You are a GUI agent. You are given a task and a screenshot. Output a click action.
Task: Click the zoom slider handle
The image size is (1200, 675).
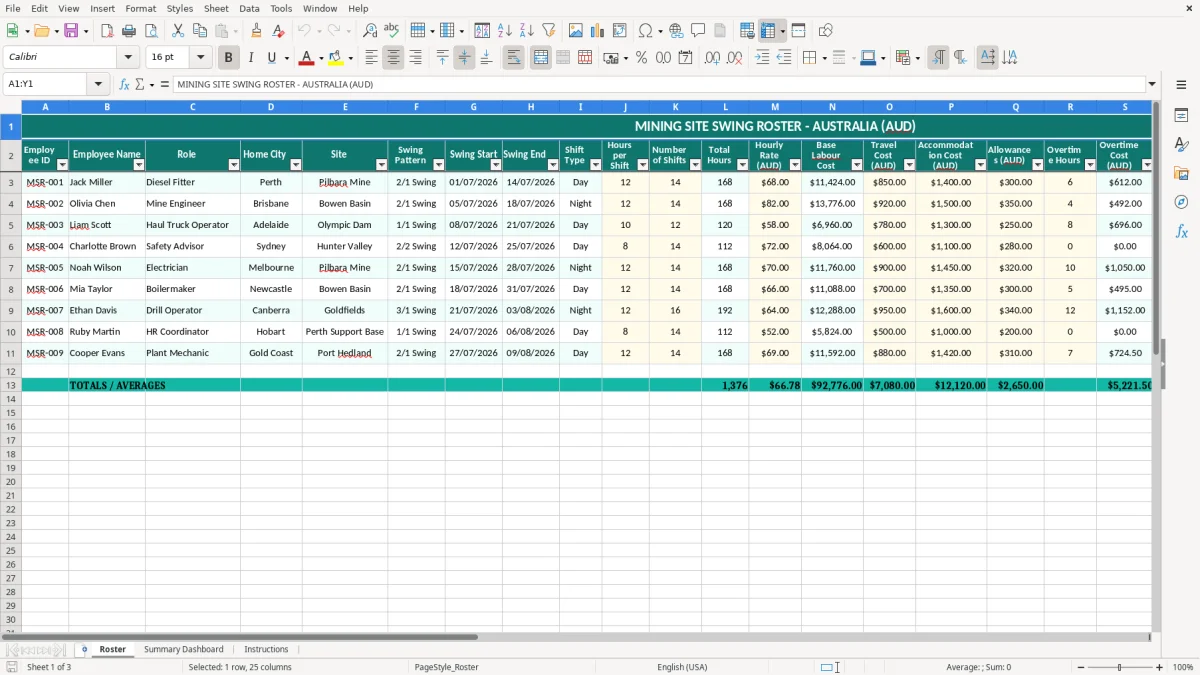pos(1120,667)
